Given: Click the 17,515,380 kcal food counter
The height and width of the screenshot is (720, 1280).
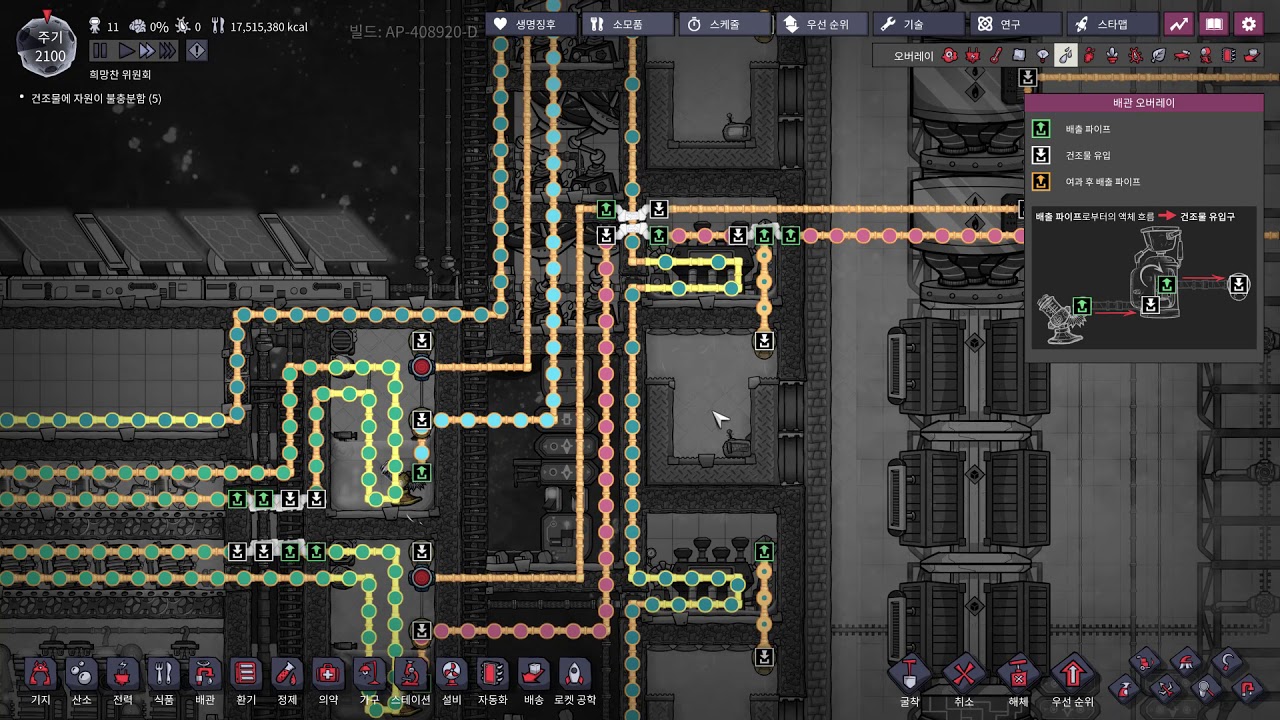Looking at the screenshot, I should click(x=259, y=26).
